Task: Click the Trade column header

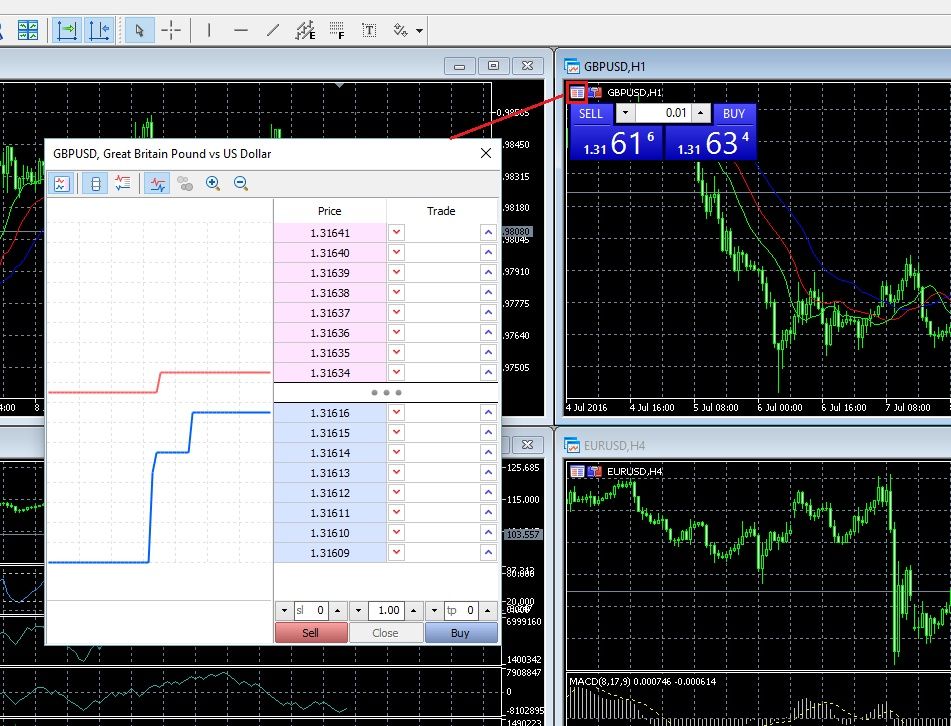Action: tap(441, 210)
